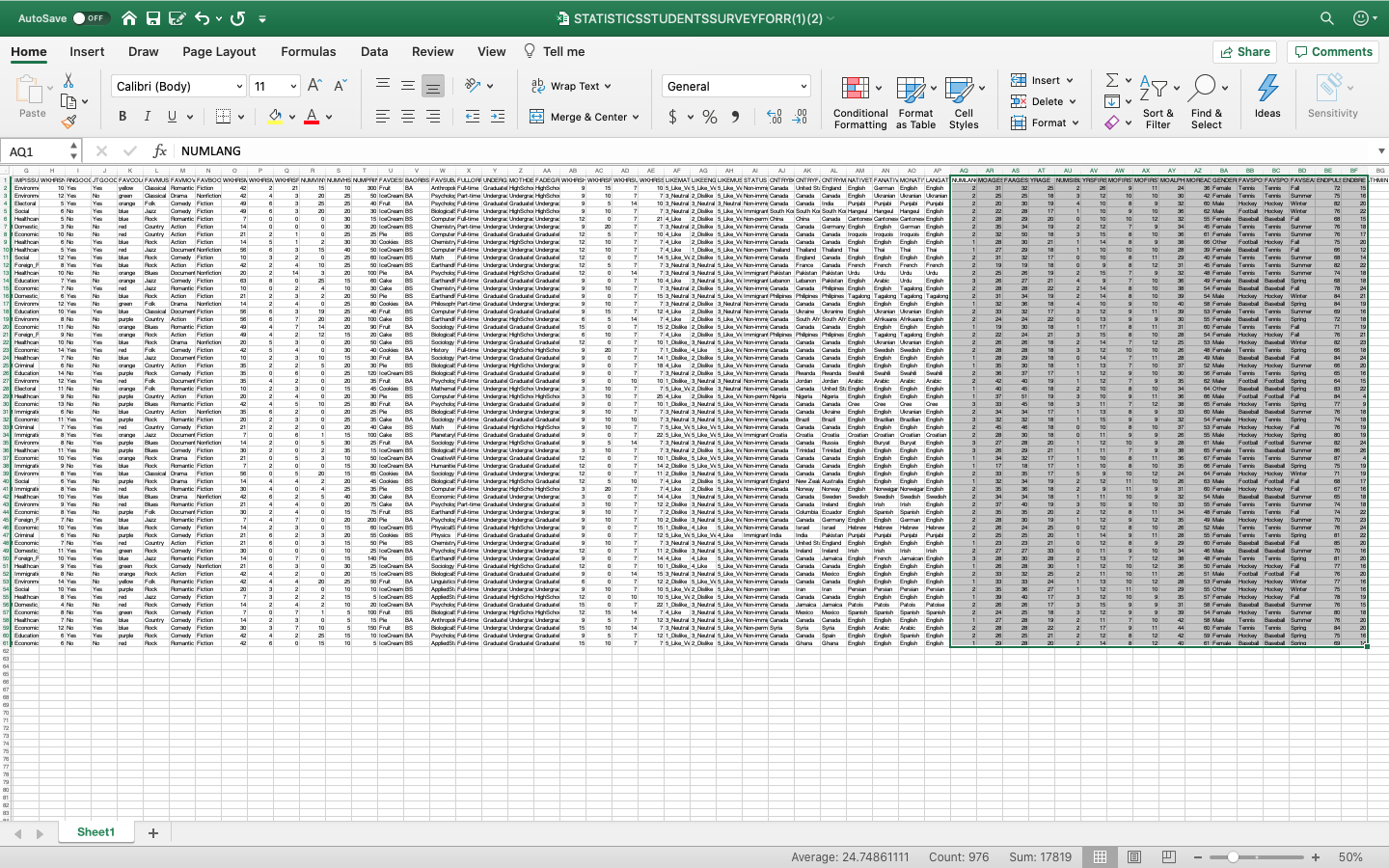Expand the Insert cells dropdown arrow
This screenshot has height=868, width=1389.
(x=1071, y=81)
